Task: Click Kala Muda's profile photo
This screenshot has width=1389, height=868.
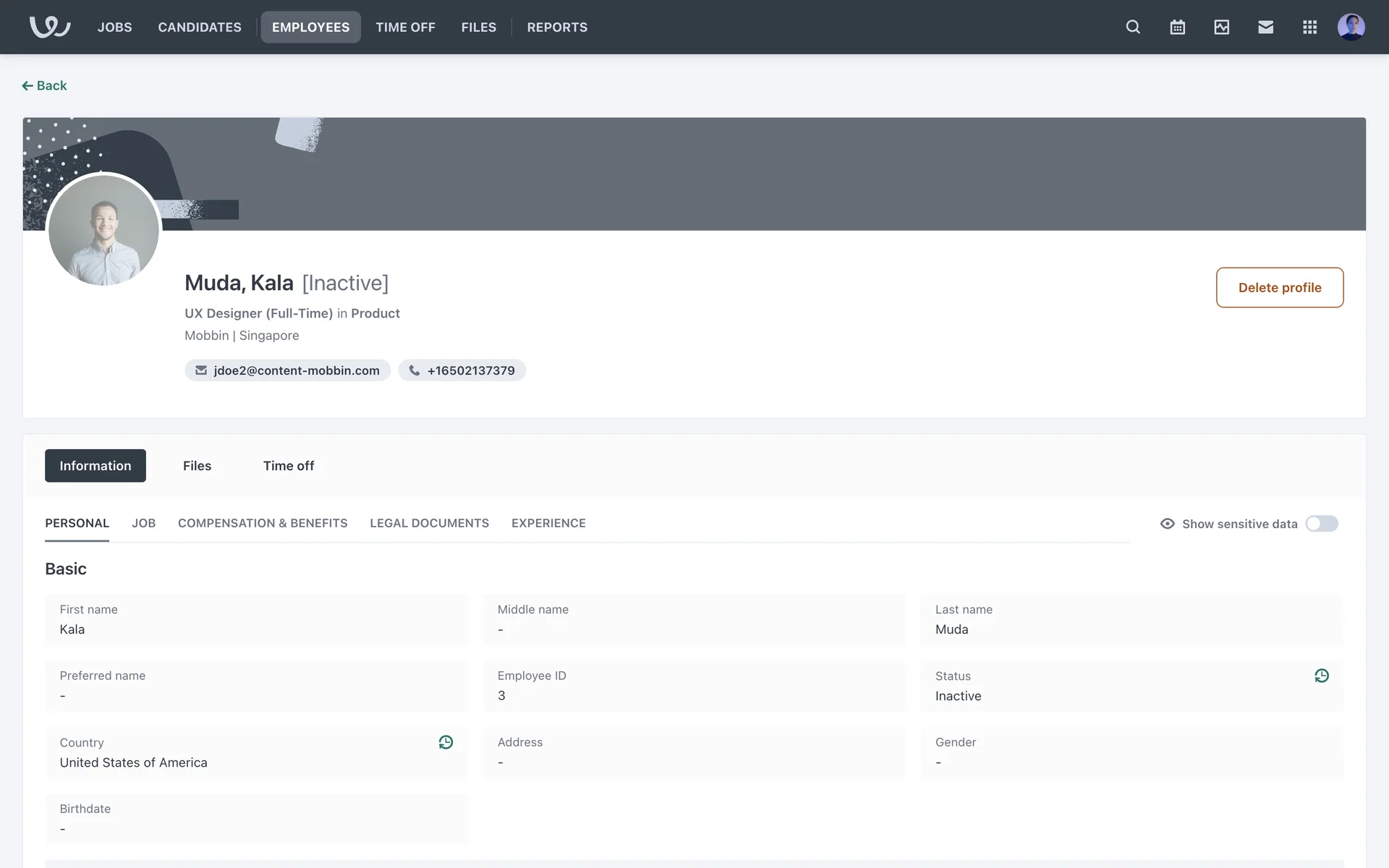Action: pos(103,230)
